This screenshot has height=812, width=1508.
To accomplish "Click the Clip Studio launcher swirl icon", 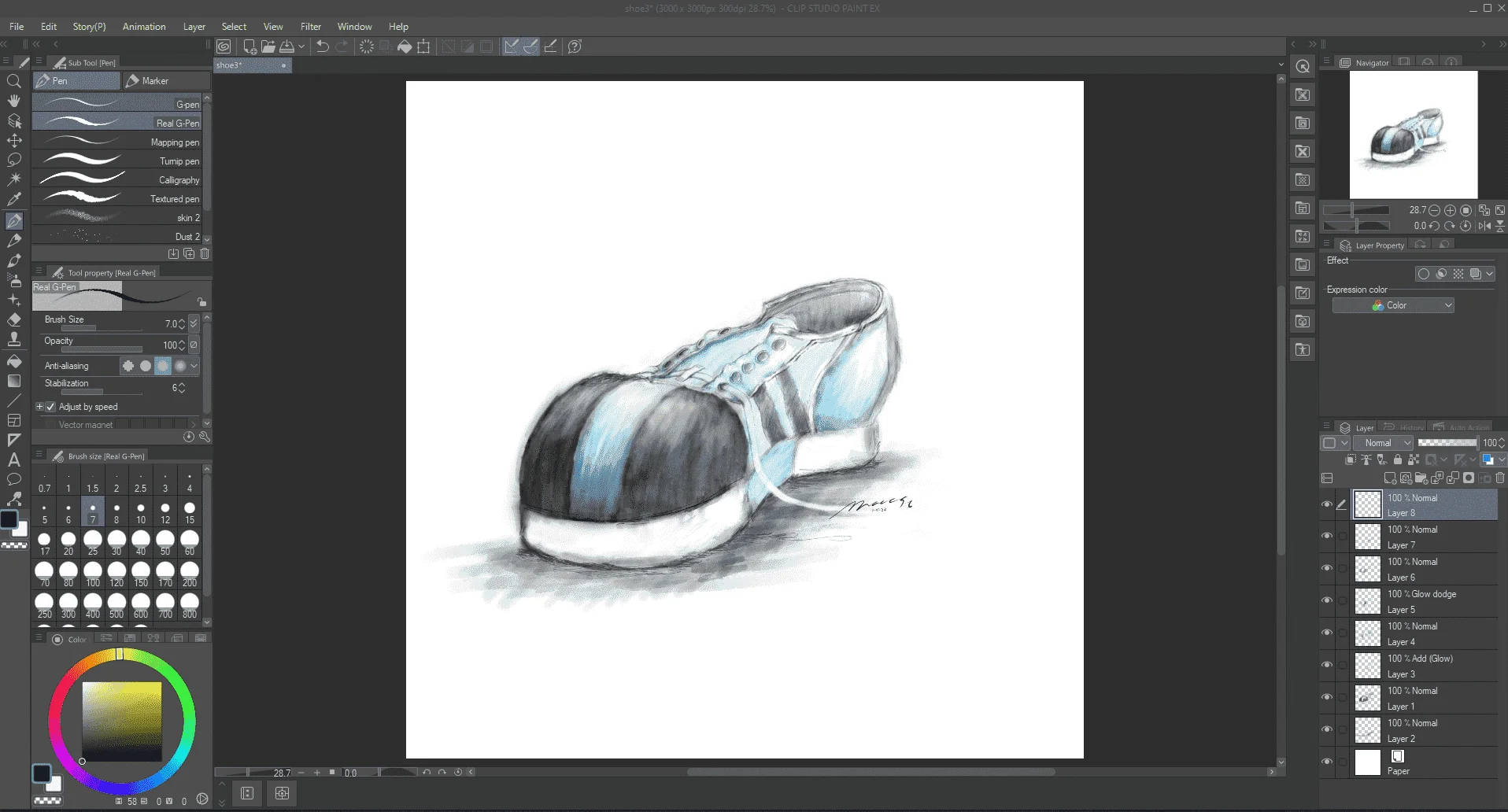I will [x=224, y=46].
